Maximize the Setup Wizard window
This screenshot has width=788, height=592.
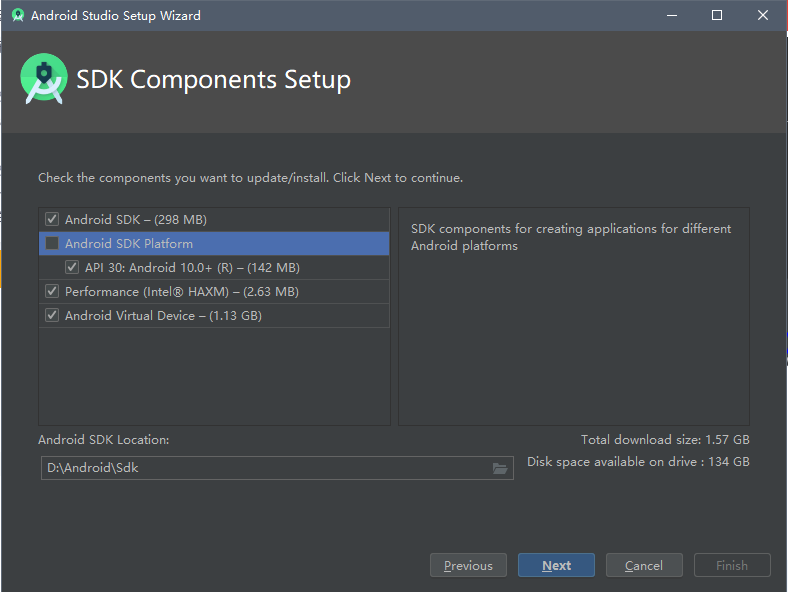(717, 16)
